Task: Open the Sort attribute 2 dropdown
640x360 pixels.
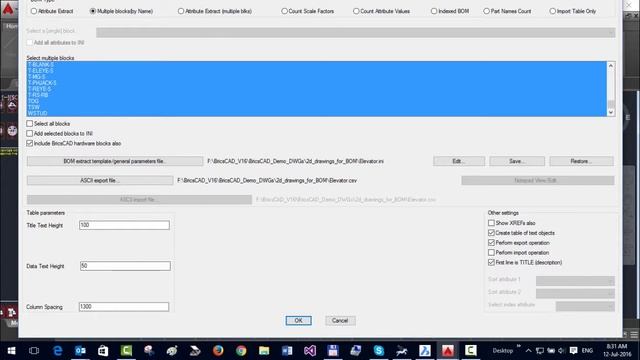Action: [575, 293]
